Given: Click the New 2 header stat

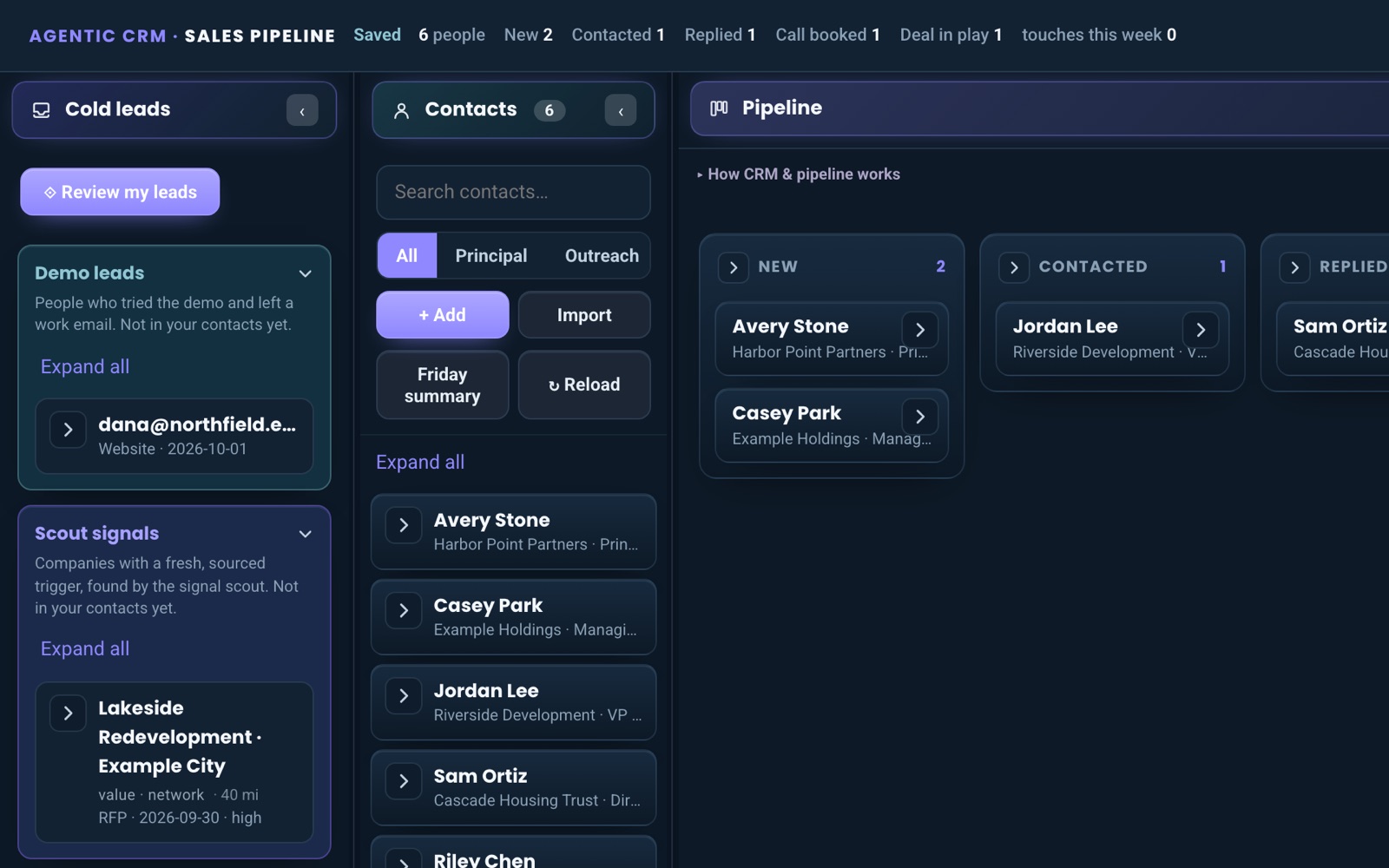Looking at the screenshot, I should [529, 35].
